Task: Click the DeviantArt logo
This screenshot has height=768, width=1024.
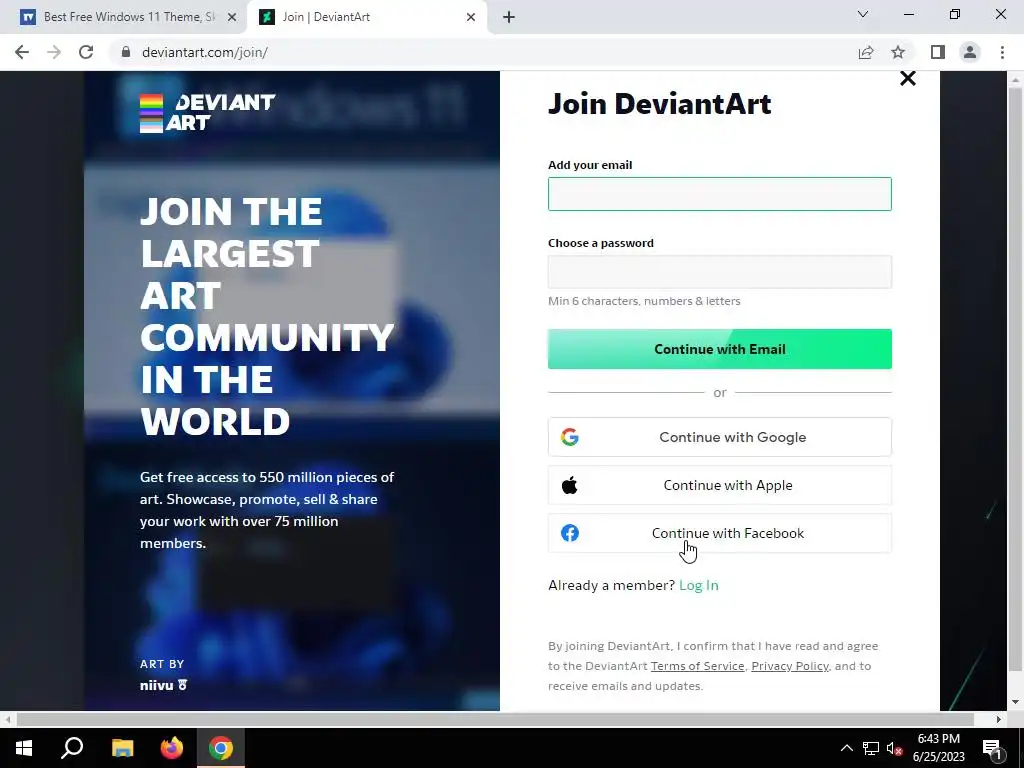Action: (208, 113)
